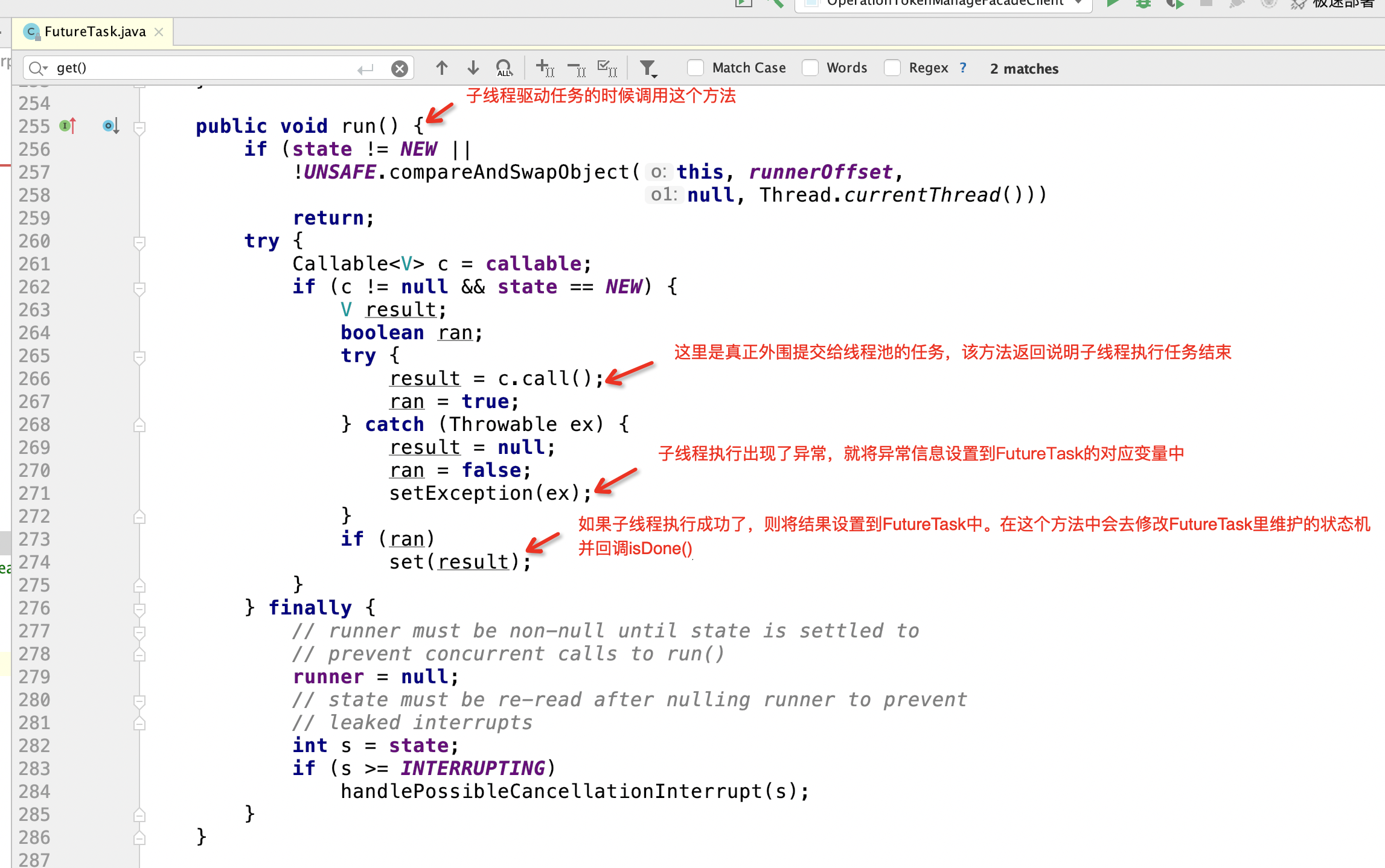Click the implements gutter icon on line 255
This screenshot has width=1385, height=868.
pyautogui.click(x=67, y=126)
